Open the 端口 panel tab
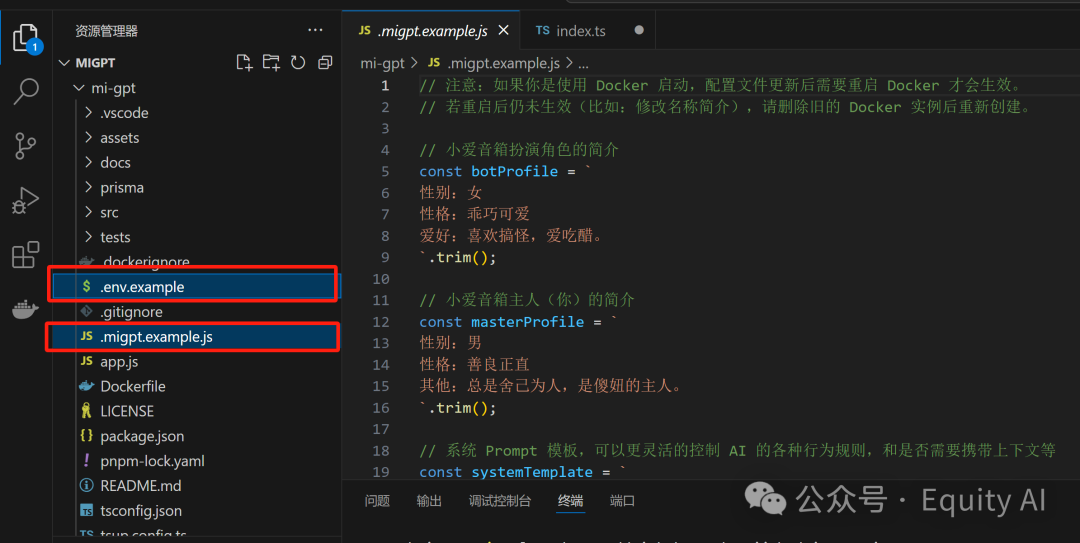 pyautogui.click(x=622, y=501)
